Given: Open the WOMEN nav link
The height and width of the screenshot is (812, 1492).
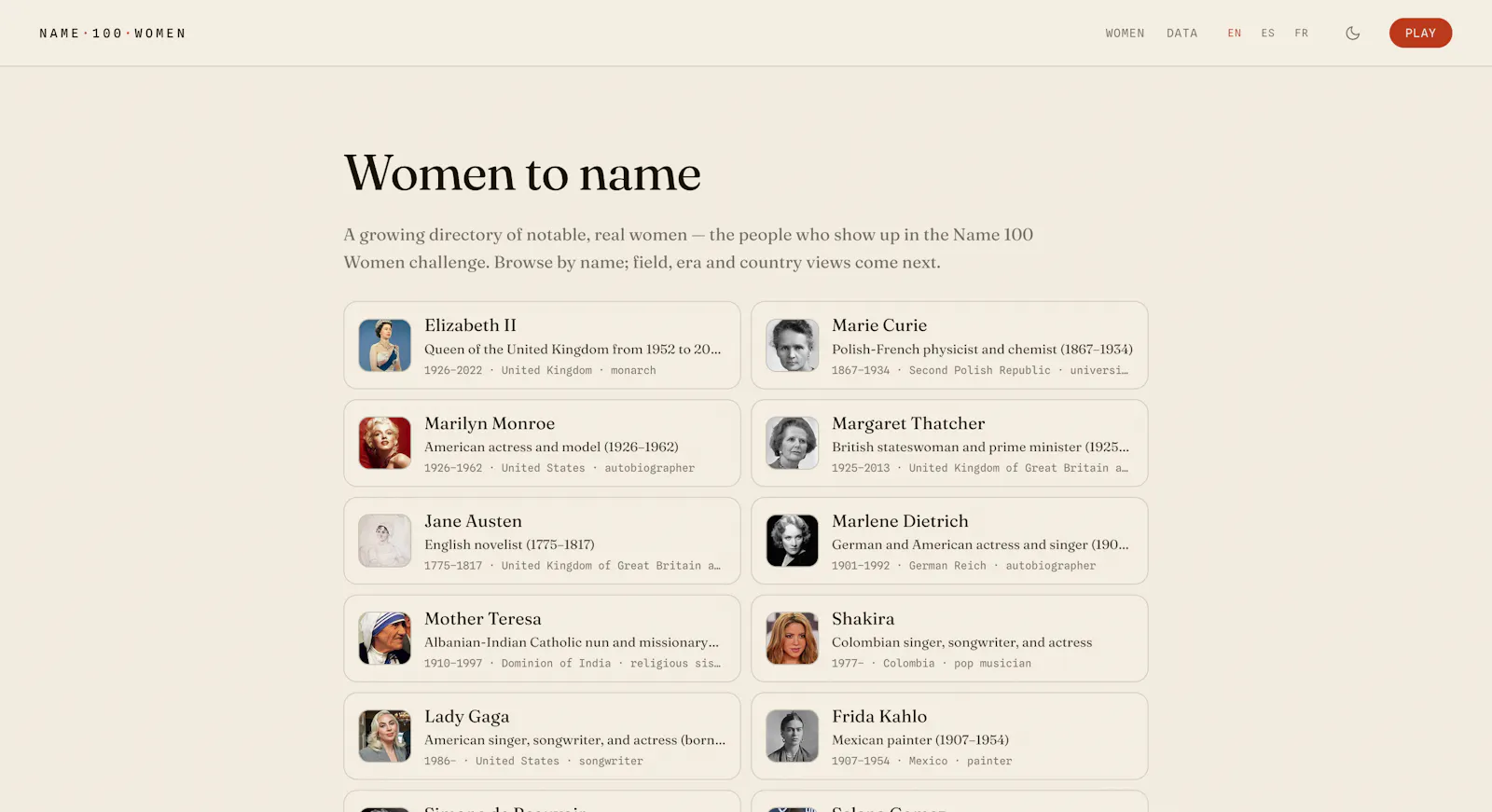Looking at the screenshot, I should click(x=1125, y=33).
